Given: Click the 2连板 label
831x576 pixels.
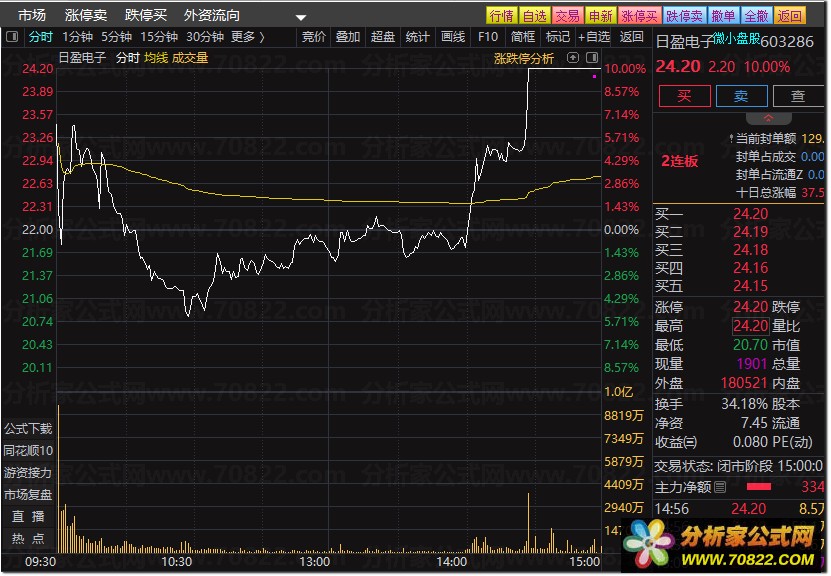Looking at the screenshot, I should pos(679,161).
